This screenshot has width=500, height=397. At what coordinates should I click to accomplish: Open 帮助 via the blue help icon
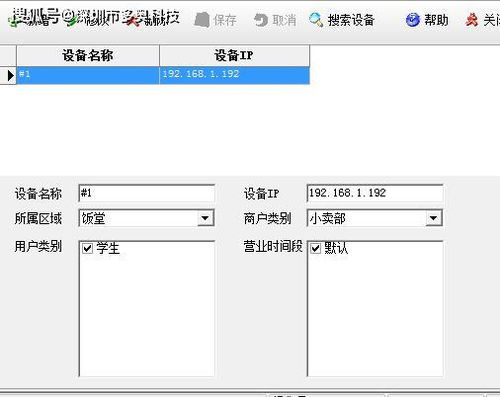[x=413, y=20]
